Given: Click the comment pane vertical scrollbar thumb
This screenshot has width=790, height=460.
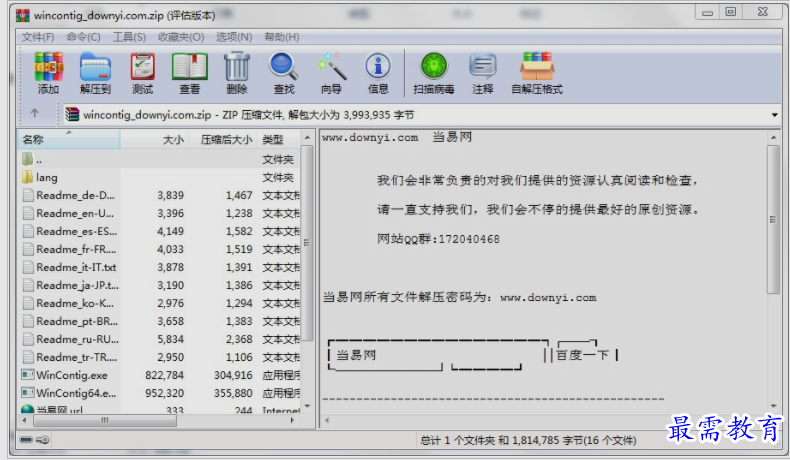Looking at the screenshot, I should click(773, 220).
